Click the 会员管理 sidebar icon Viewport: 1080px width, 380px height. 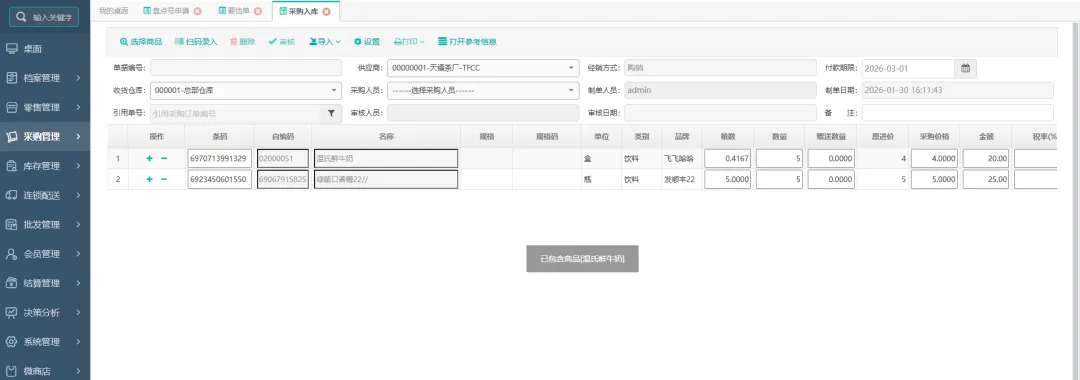coord(11,254)
